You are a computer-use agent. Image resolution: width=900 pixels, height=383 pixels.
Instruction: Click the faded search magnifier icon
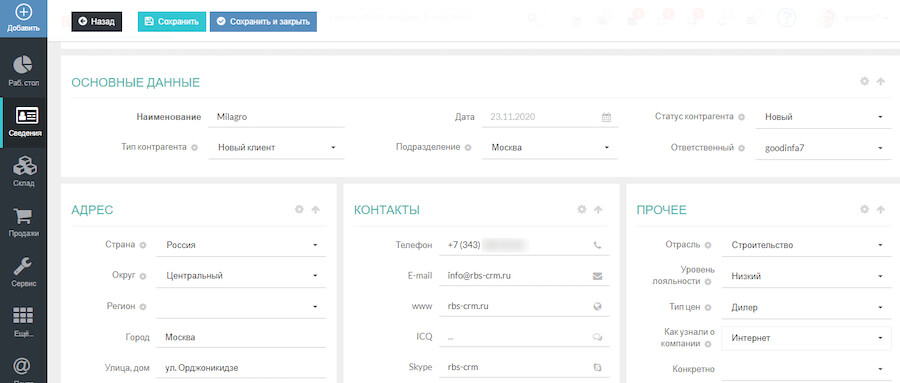(532, 19)
